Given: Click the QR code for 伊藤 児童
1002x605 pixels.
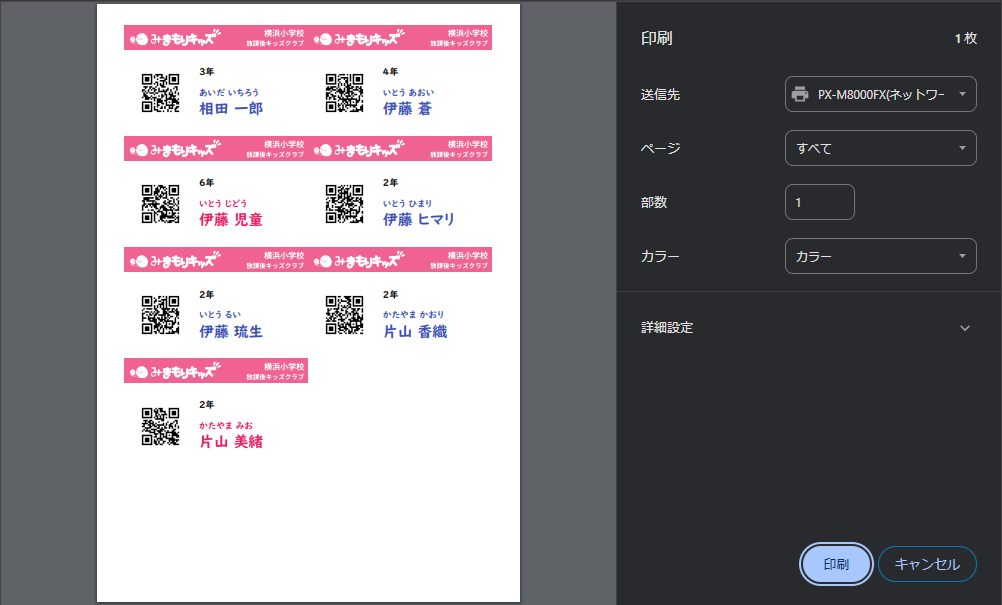Looking at the screenshot, I should tap(160, 204).
